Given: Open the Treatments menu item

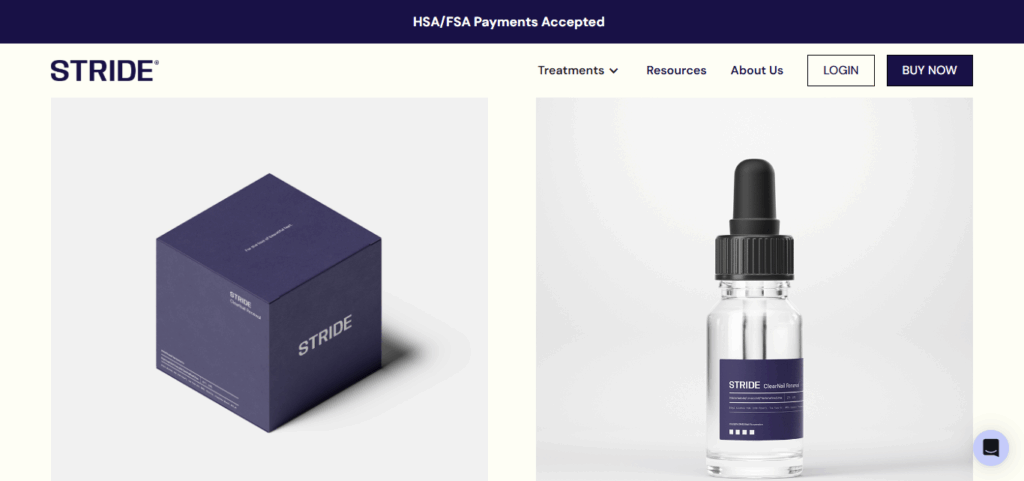Looking at the screenshot, I should [x=571, y=70].
